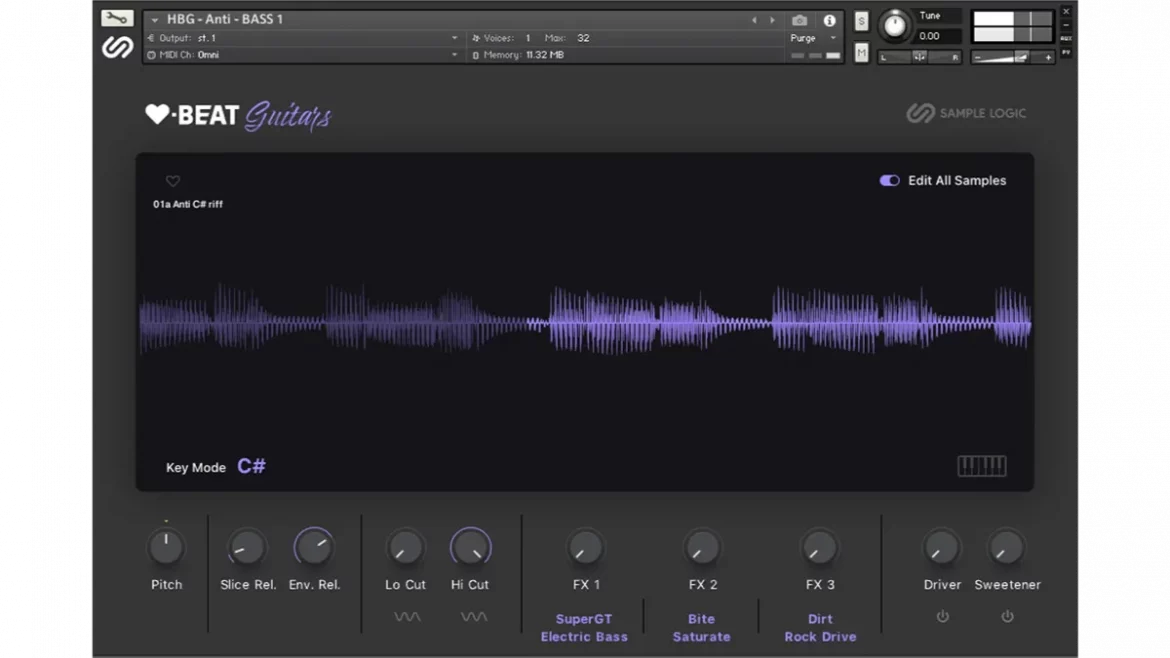Image resolution: width=1170 pixels, height=658 pixels.
Task: Open the Bite Saturate effect selector
Action: [701, 628]
